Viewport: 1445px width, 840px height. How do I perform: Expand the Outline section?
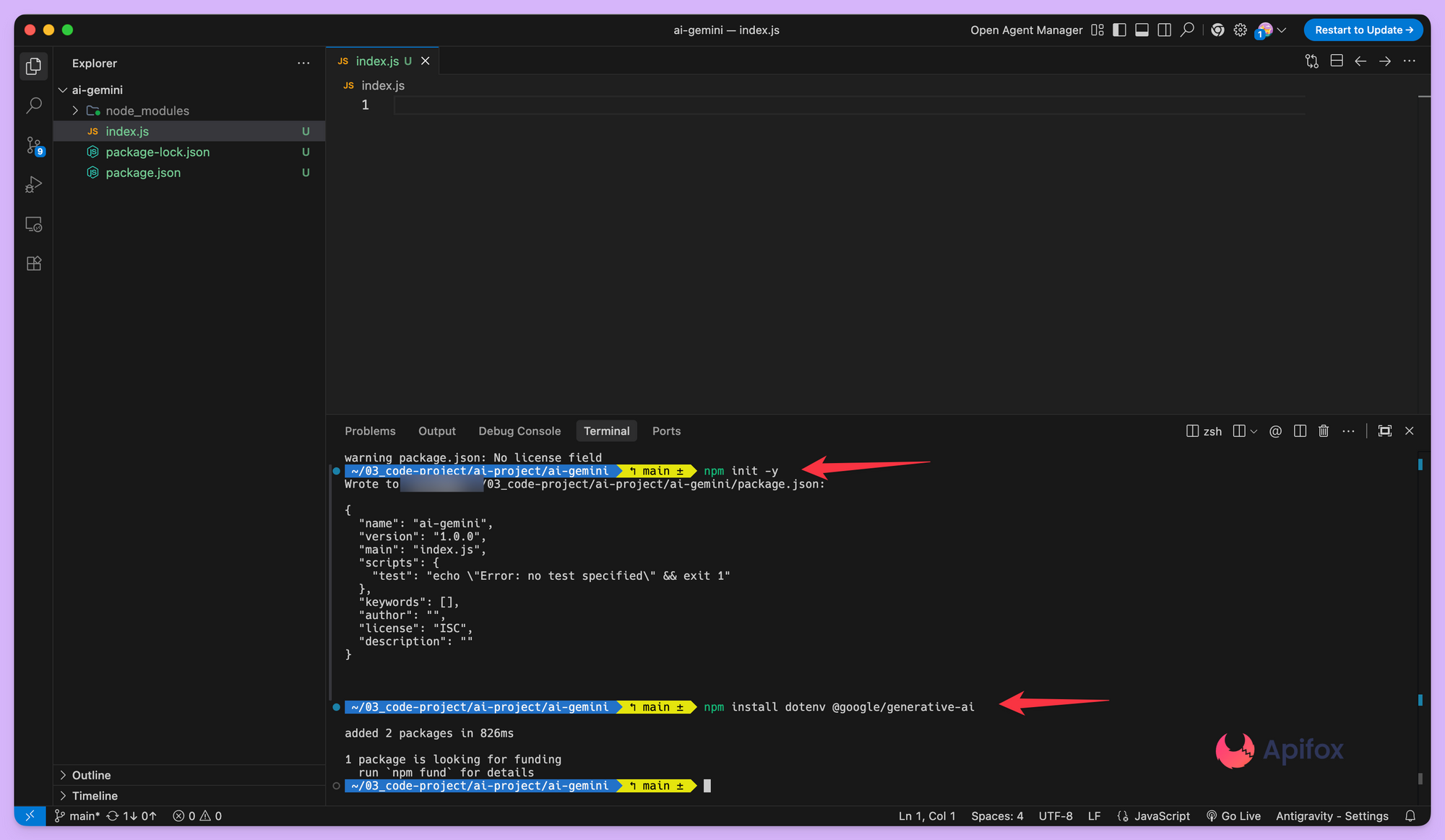coord(91,775)
